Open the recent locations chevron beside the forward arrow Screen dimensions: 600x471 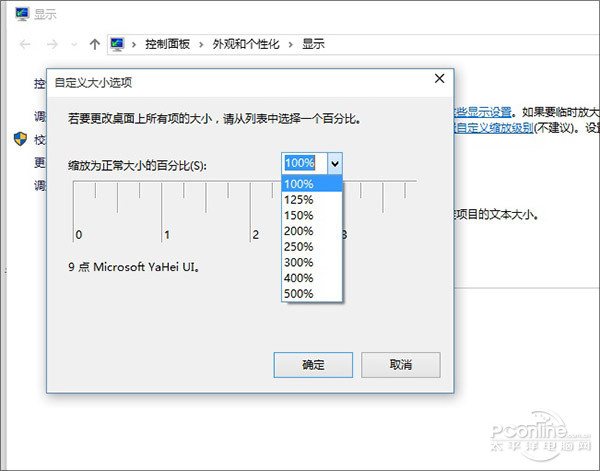(x=74, y=45)
